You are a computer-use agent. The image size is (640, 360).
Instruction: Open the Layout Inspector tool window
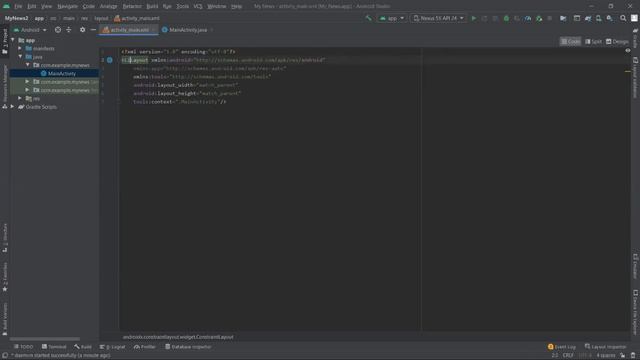point(605,347)
